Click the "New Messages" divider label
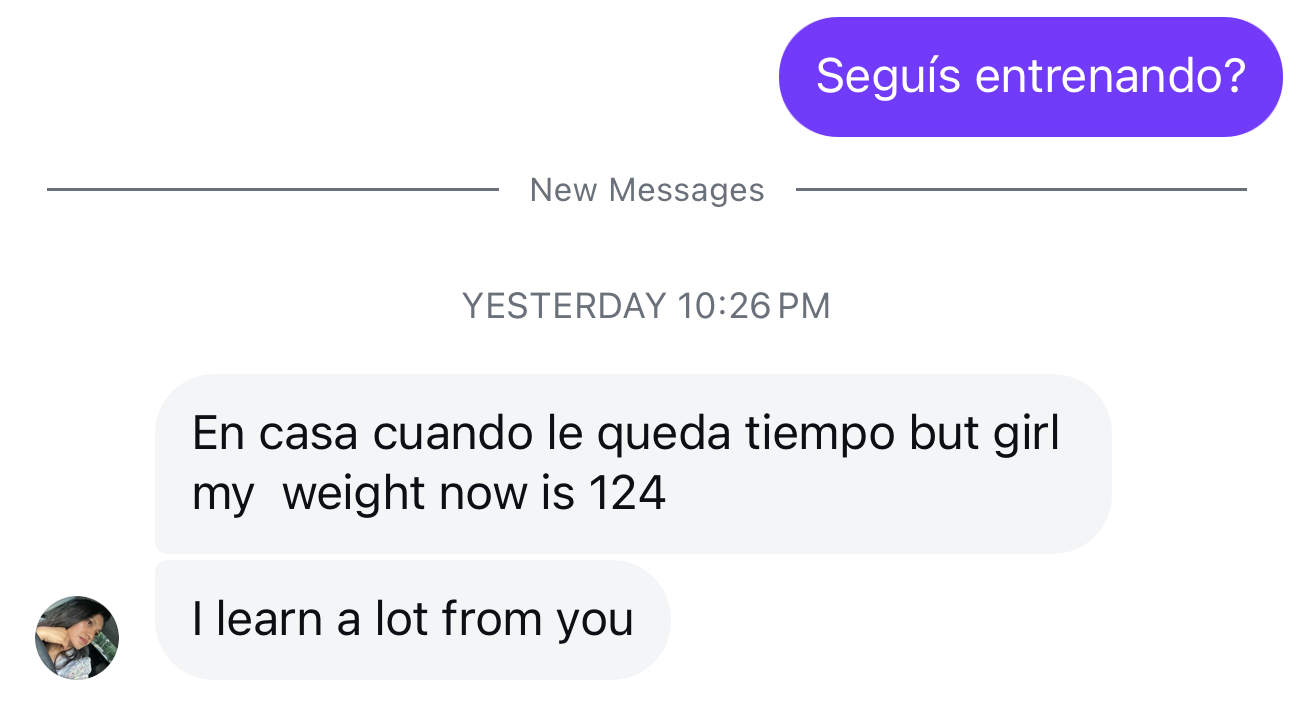Image resolution: width=1307 pixels, height=727 pixels. [647, 190]
